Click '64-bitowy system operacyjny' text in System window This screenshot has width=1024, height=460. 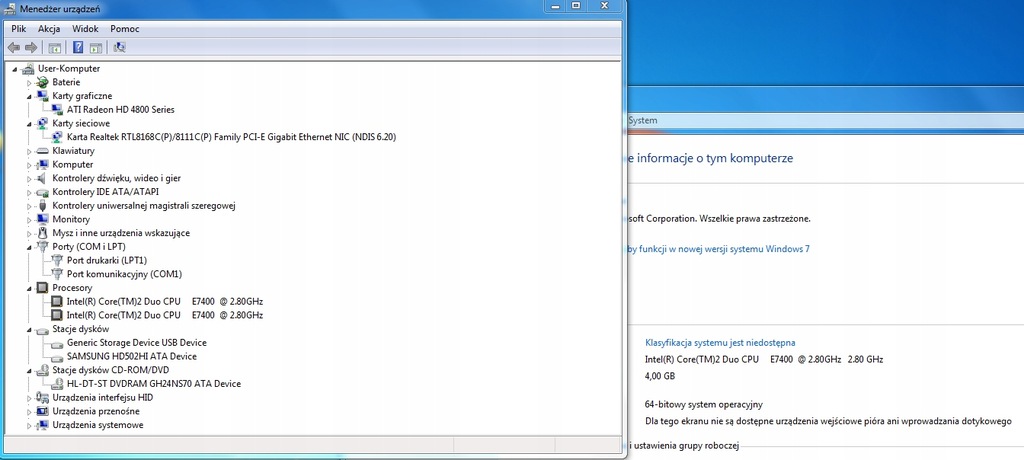[703, 405]
